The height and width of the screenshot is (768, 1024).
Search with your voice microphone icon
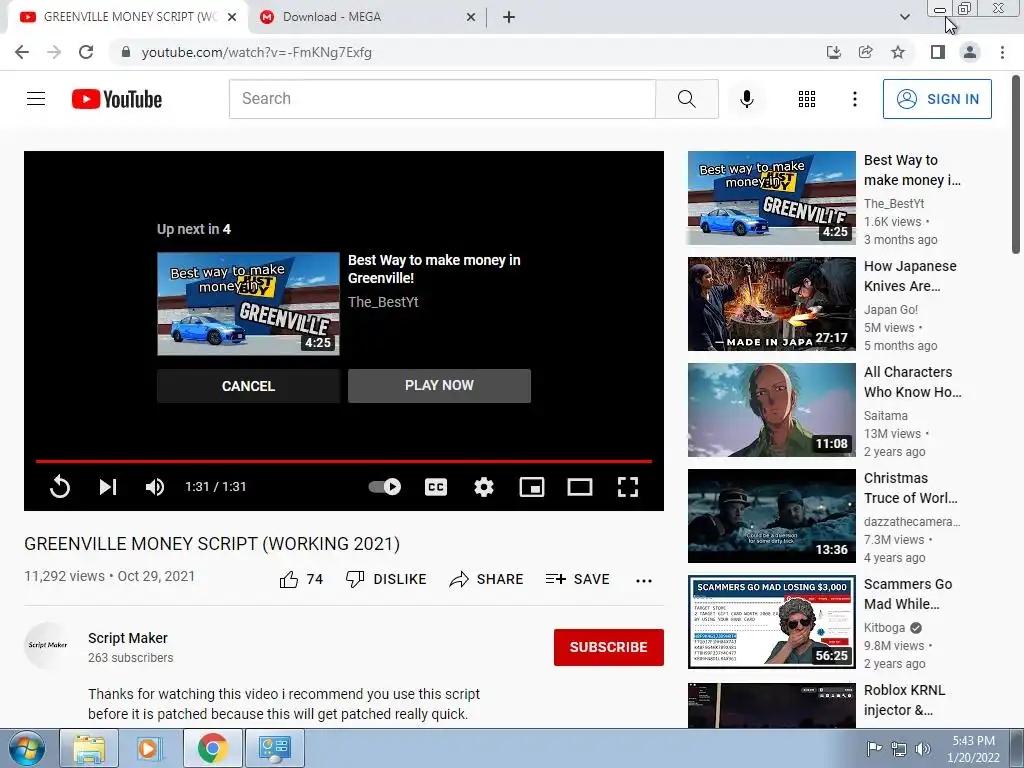pyautogui.click(x=747, y=99)
